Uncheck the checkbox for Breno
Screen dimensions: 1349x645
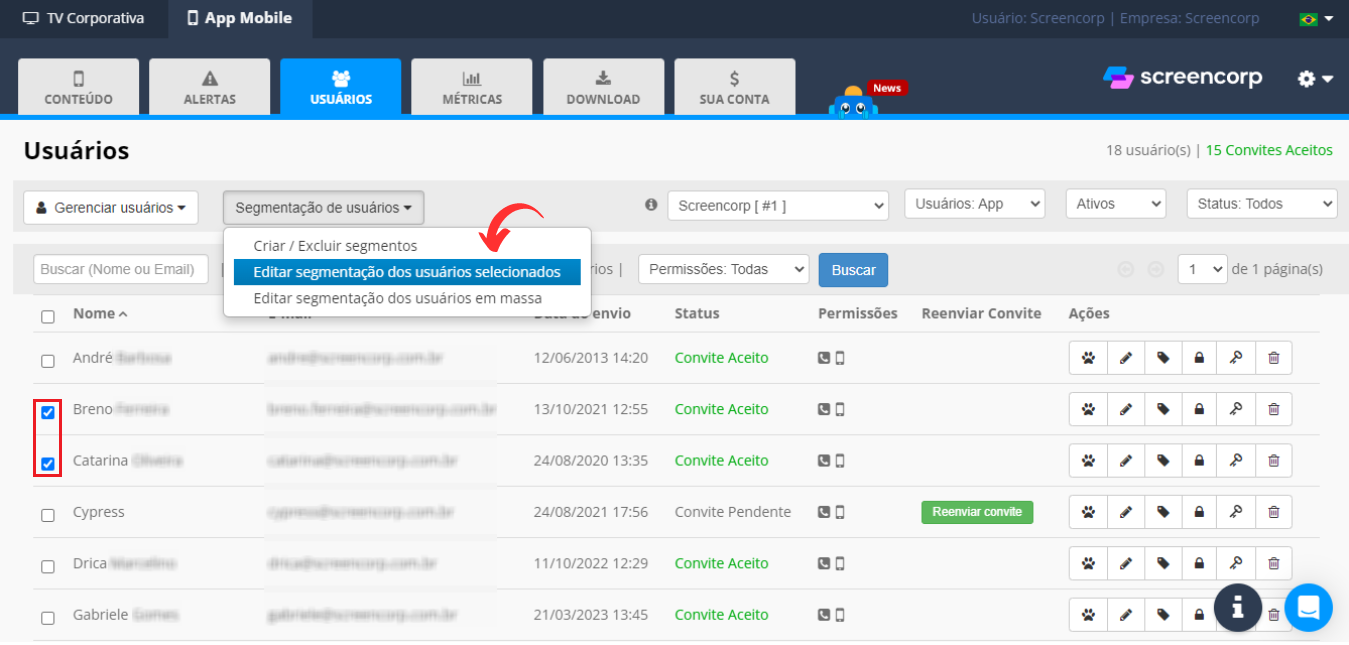coord(48,413)
